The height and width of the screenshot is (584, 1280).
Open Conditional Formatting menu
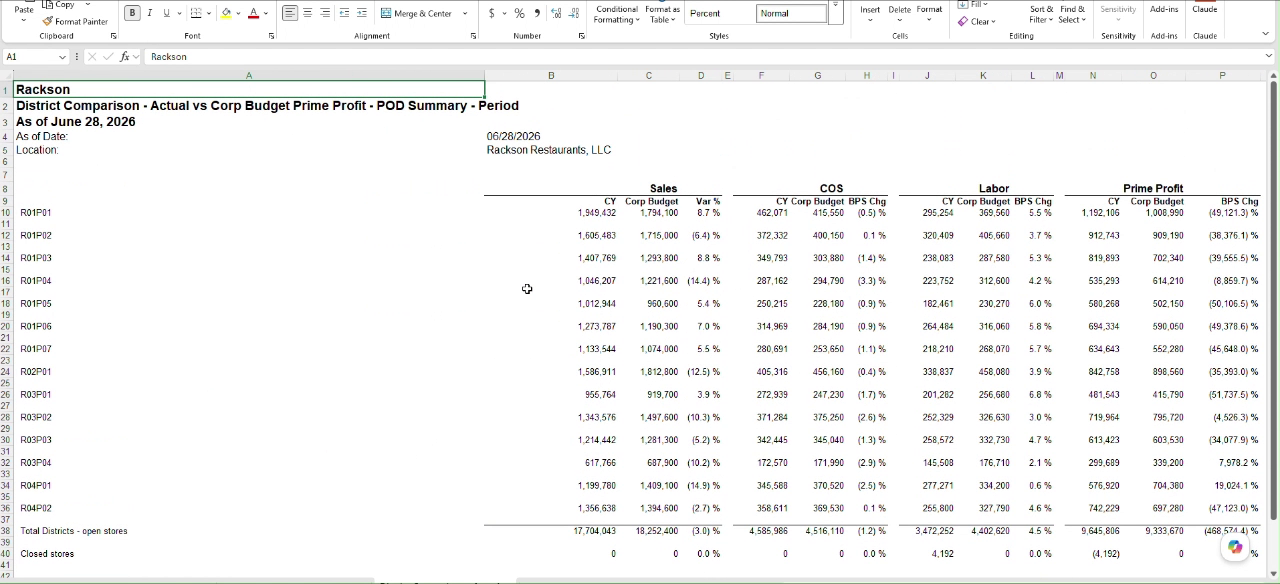[616, 14]
